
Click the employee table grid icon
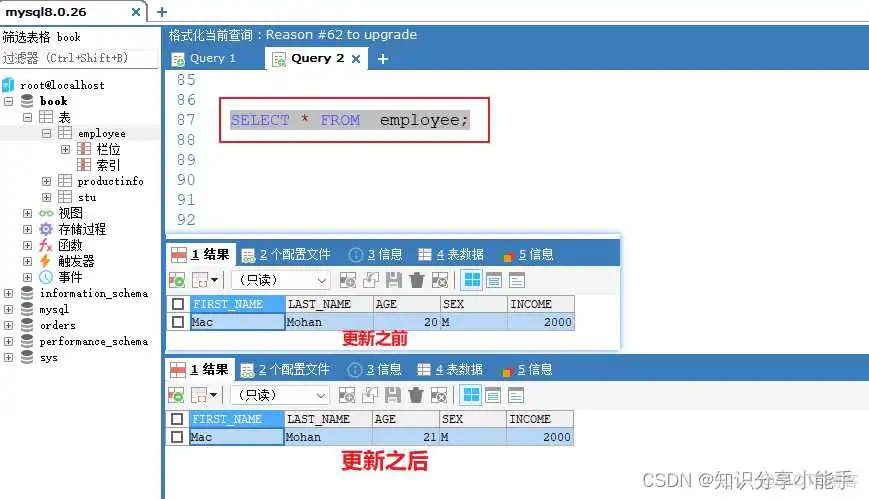[64, 133]
